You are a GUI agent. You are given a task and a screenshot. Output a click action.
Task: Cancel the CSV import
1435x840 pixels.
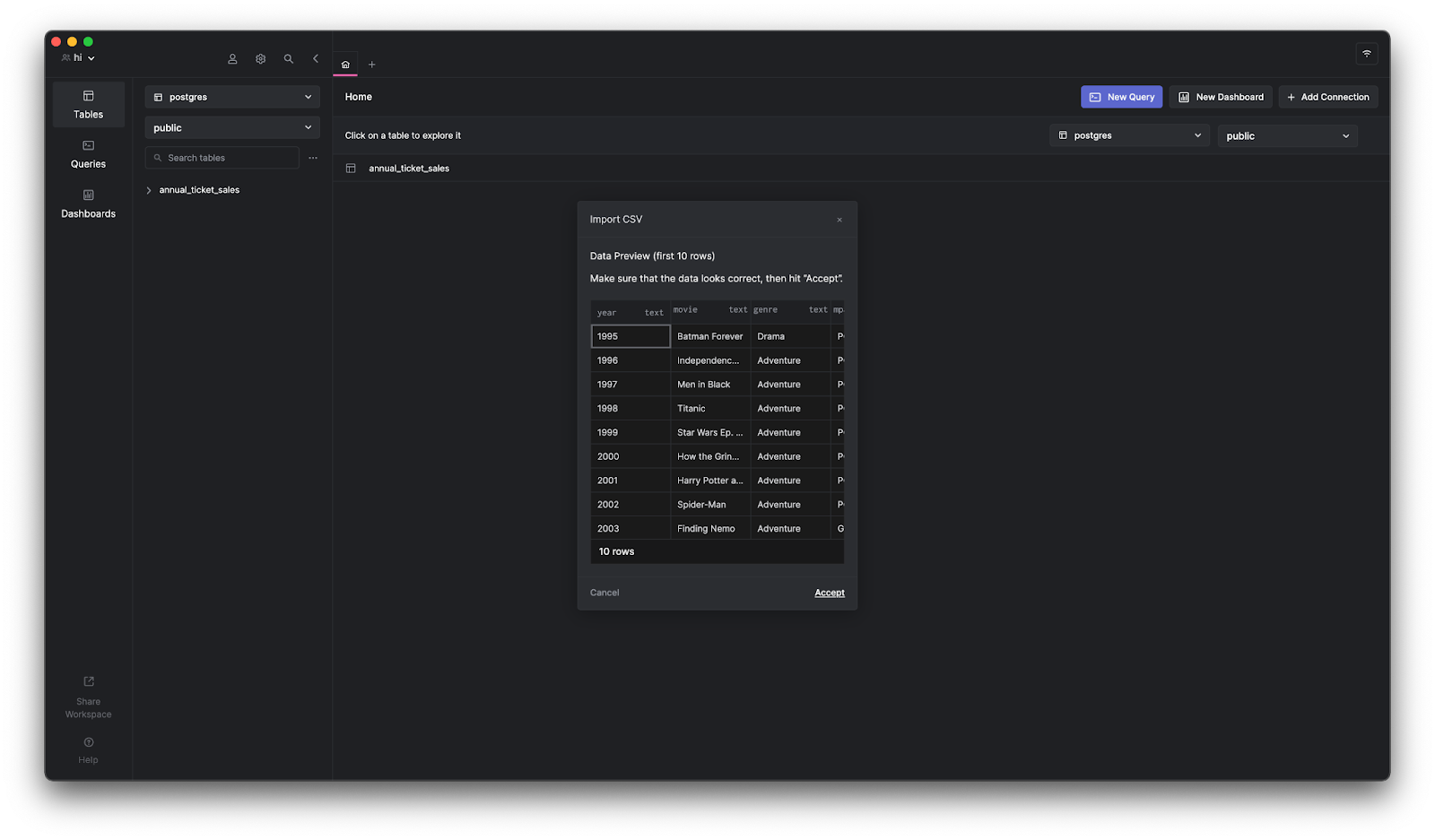(x=604, y=593)
